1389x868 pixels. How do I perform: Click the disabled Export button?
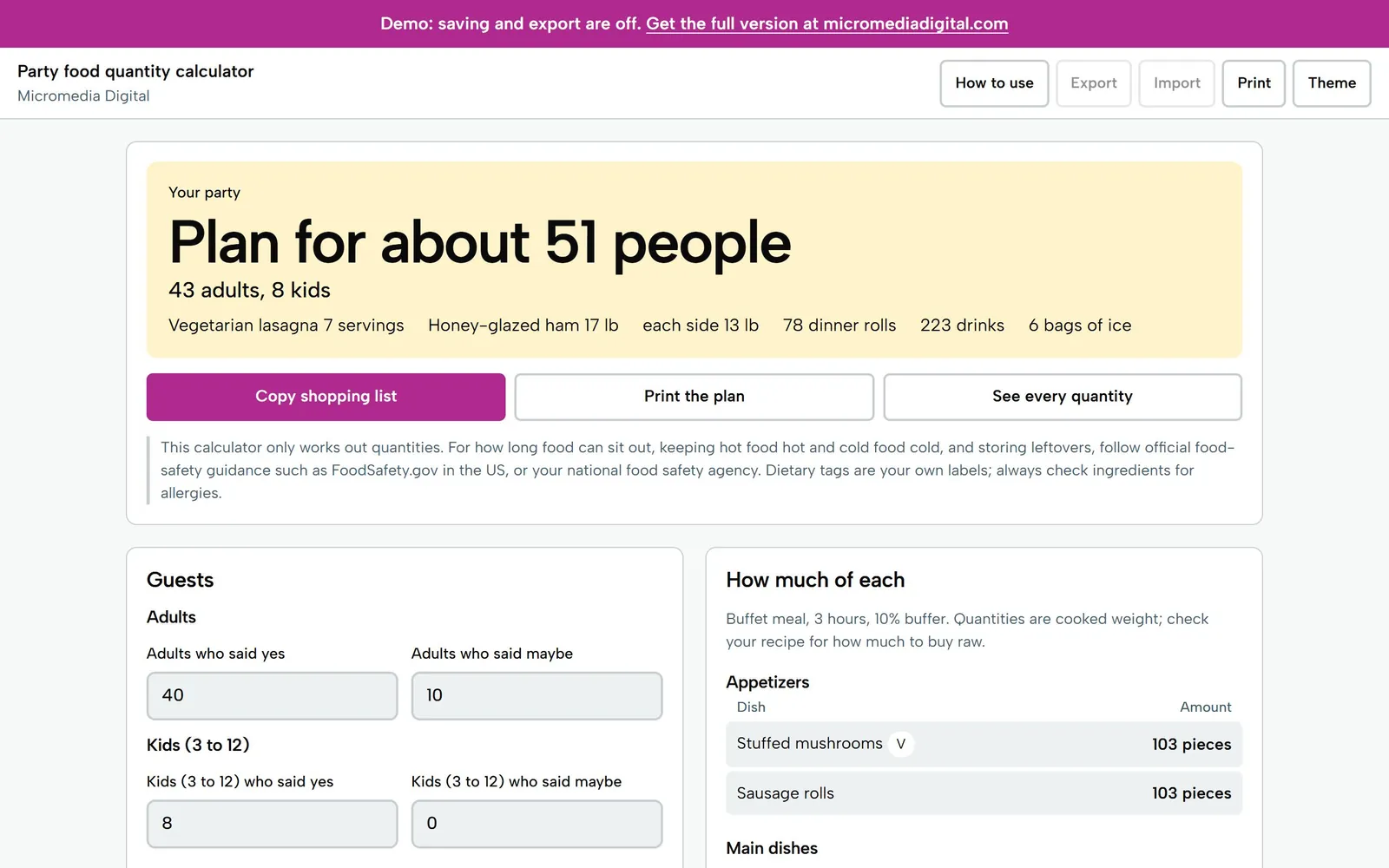[x=1093, y=83]
